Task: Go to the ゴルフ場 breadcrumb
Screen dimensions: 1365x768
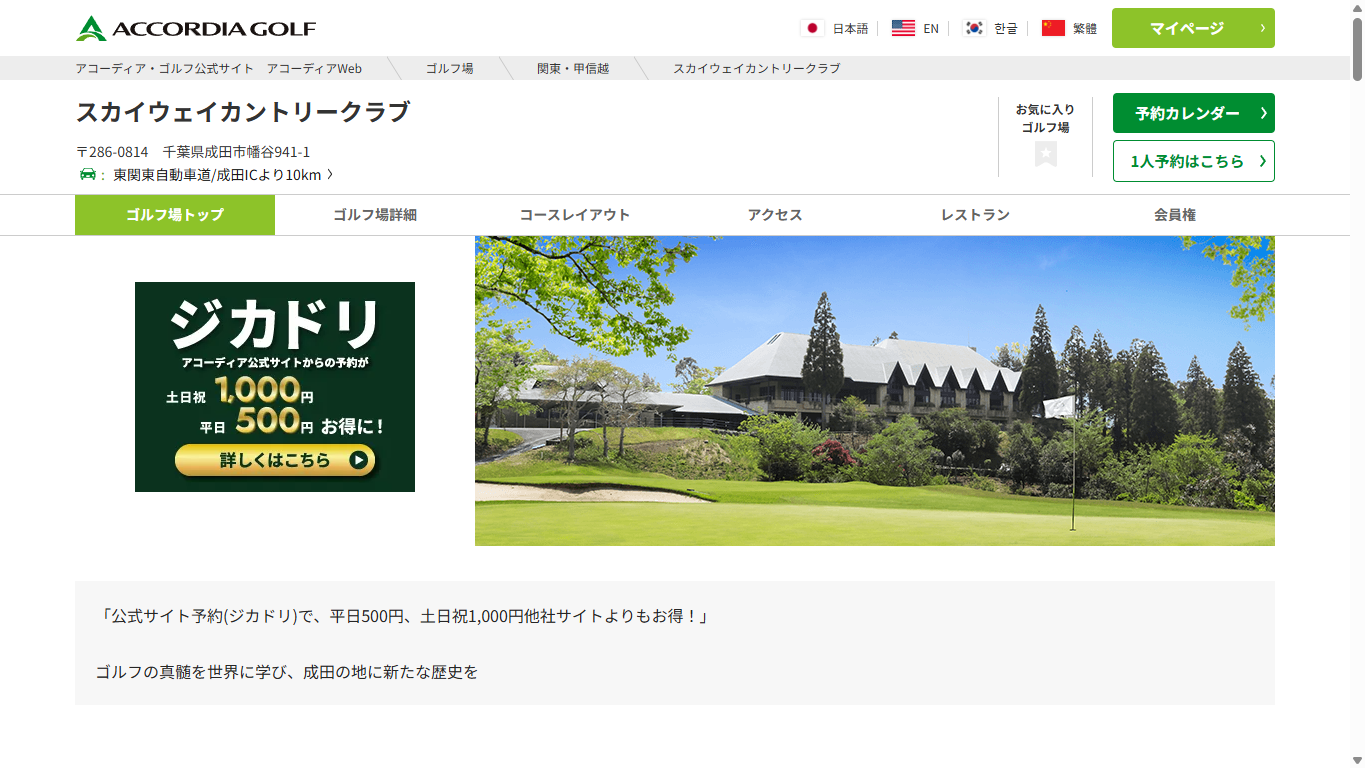Action: [449, 68]
